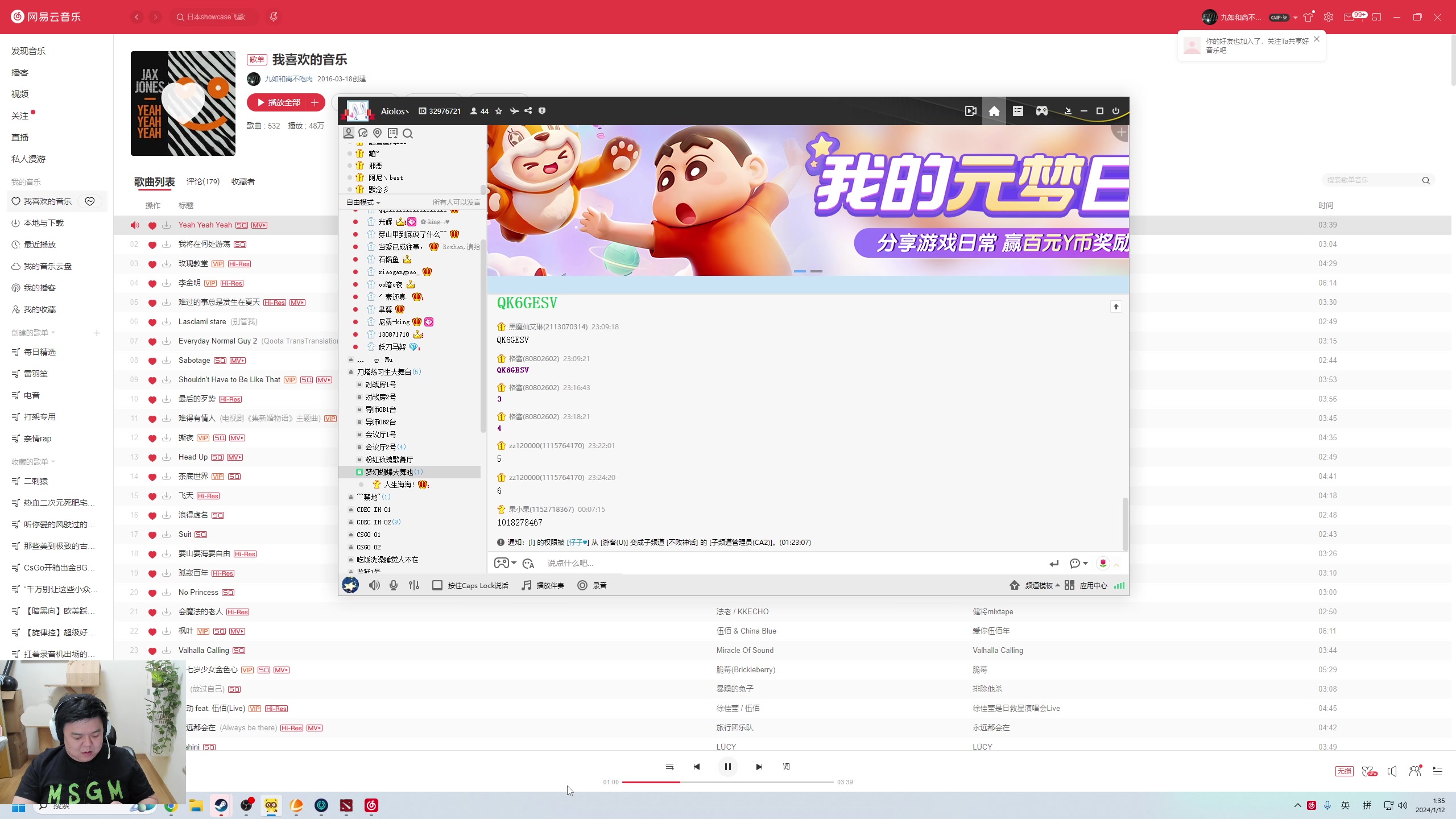Open Steam from the taskbar
This screenshot has width=1456, height=819.
coord(221,805)
